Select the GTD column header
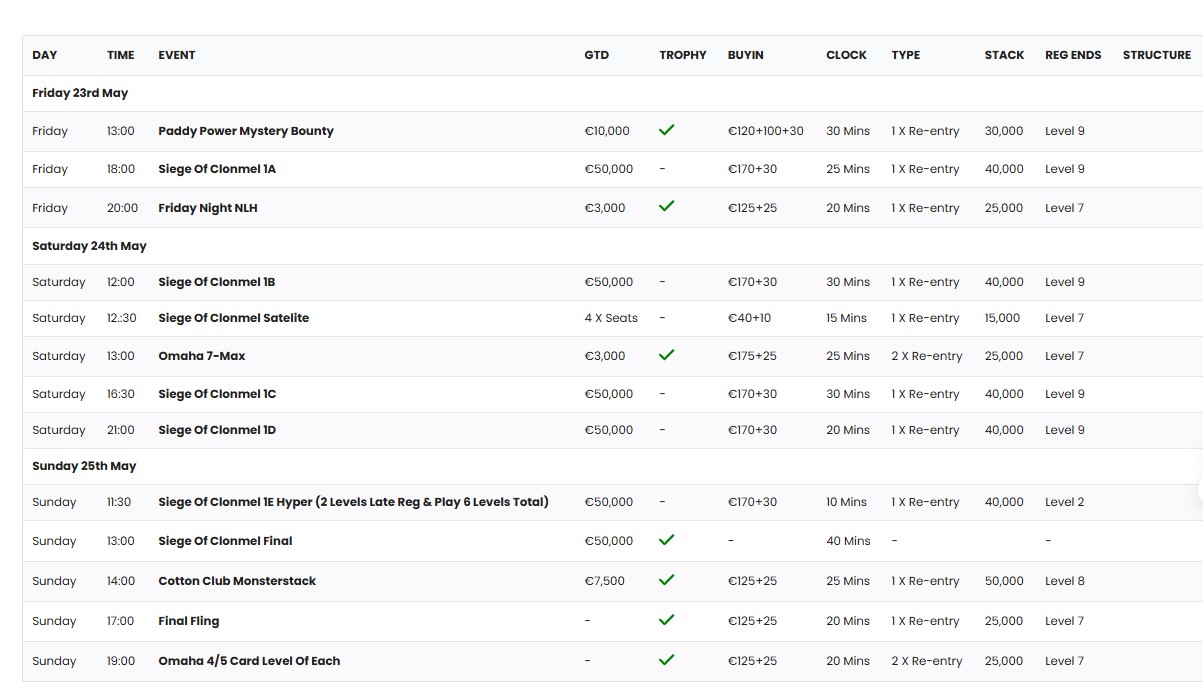This screenshot has width=1203, height=690. (596, 55)
